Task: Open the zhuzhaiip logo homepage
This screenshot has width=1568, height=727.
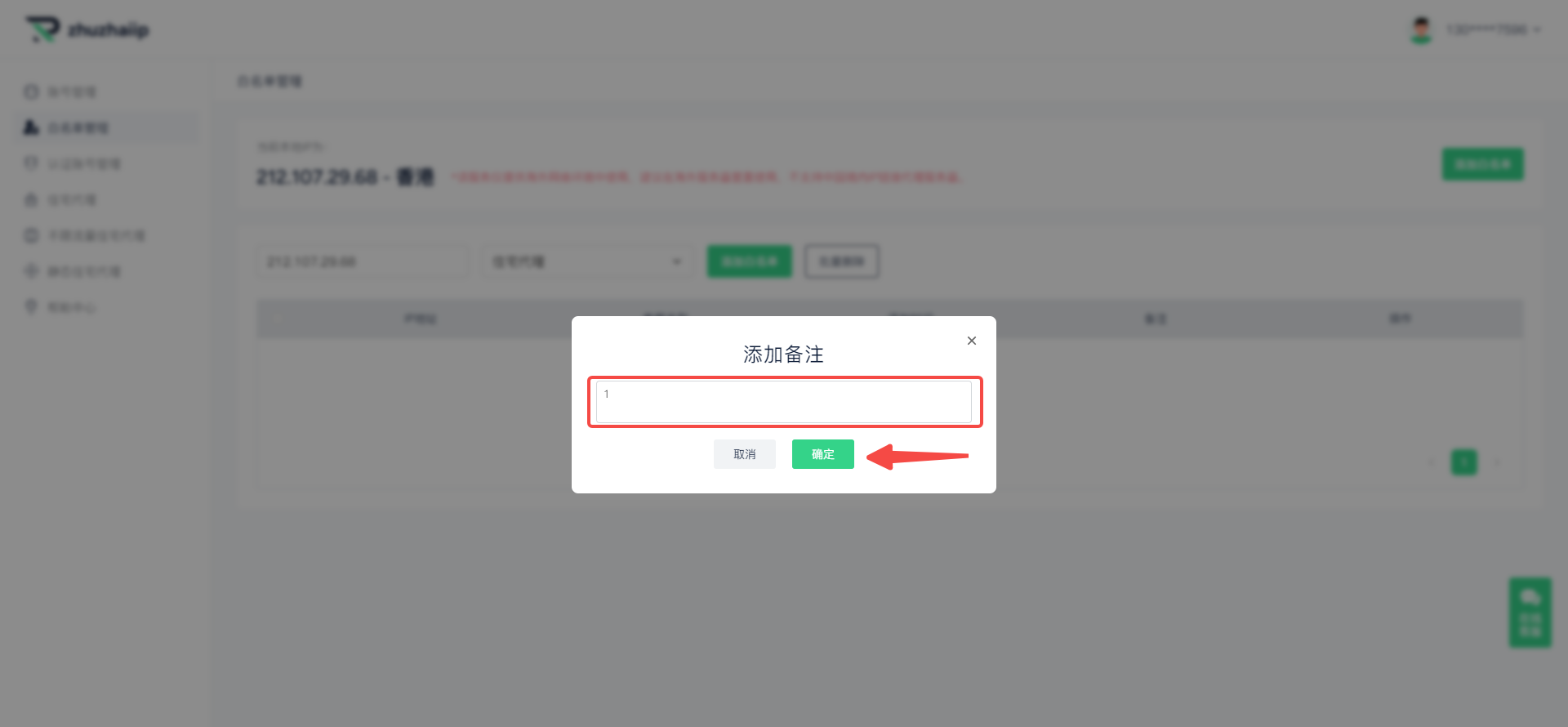Action: coord(87,30)
